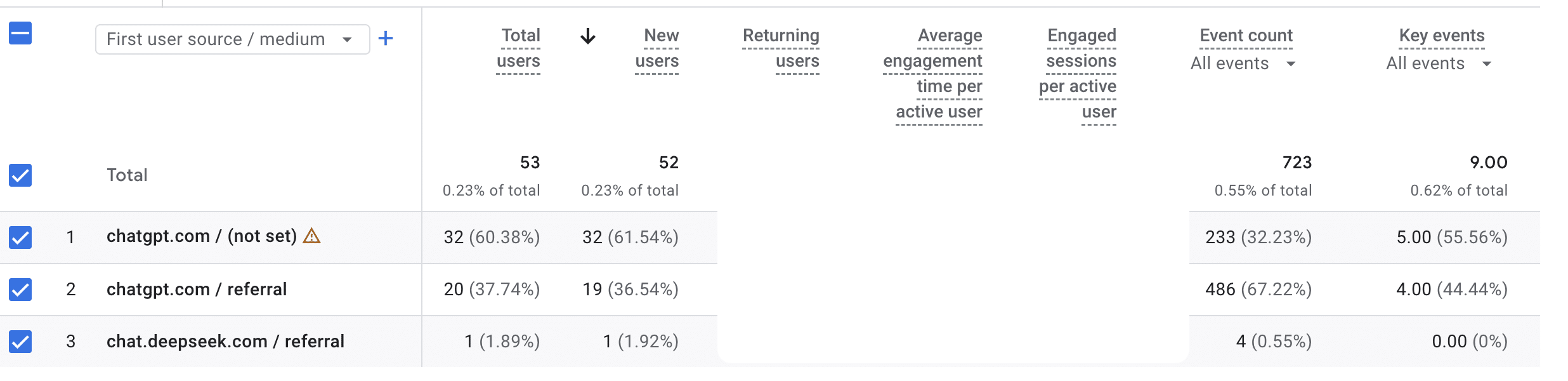Viewport: 1568px width, 381px height.
Task: Open the First user source / medium dropdown
Action: click(232, 39)
